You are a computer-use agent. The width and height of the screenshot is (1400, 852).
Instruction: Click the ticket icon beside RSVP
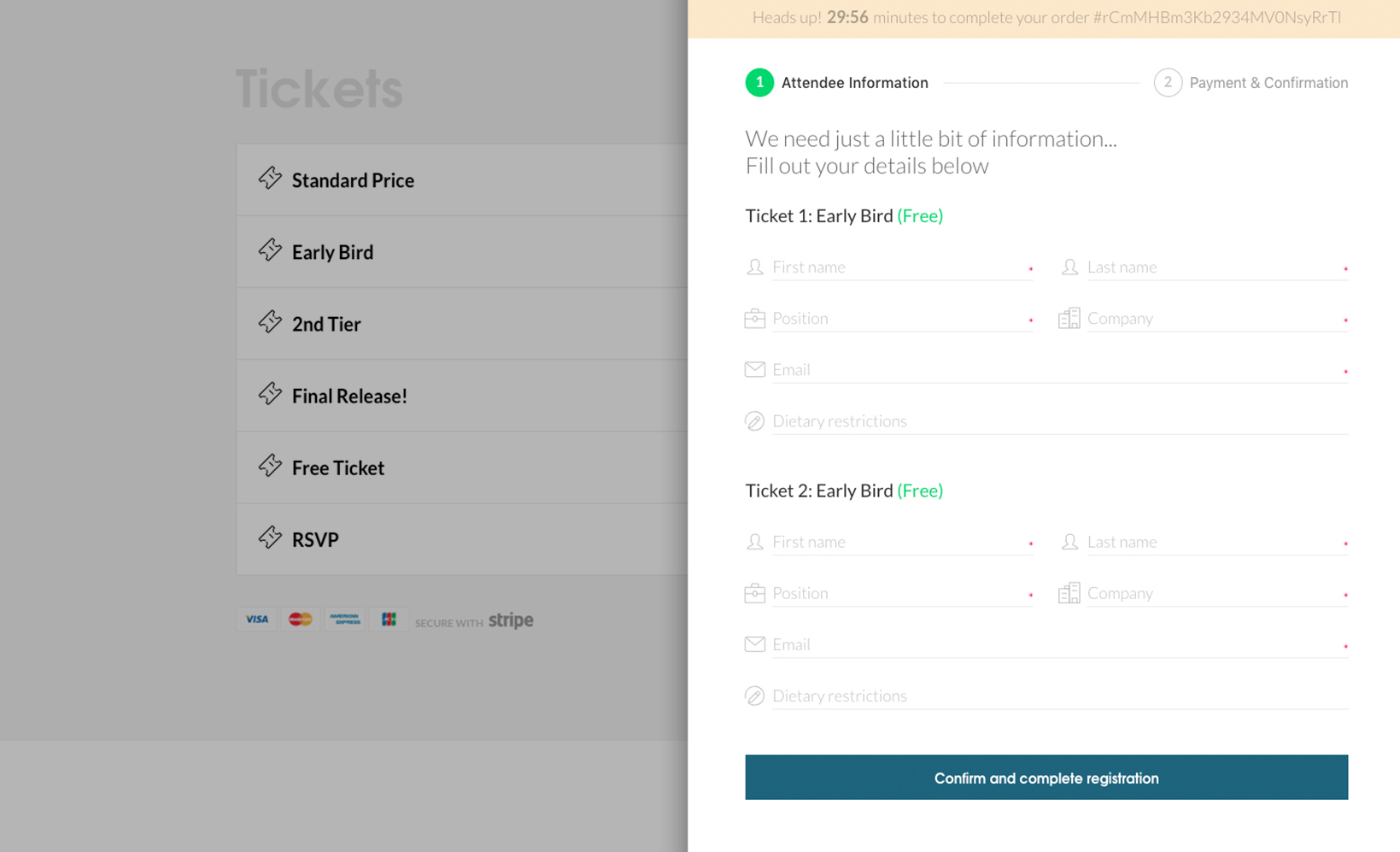[x=270, y=538]
